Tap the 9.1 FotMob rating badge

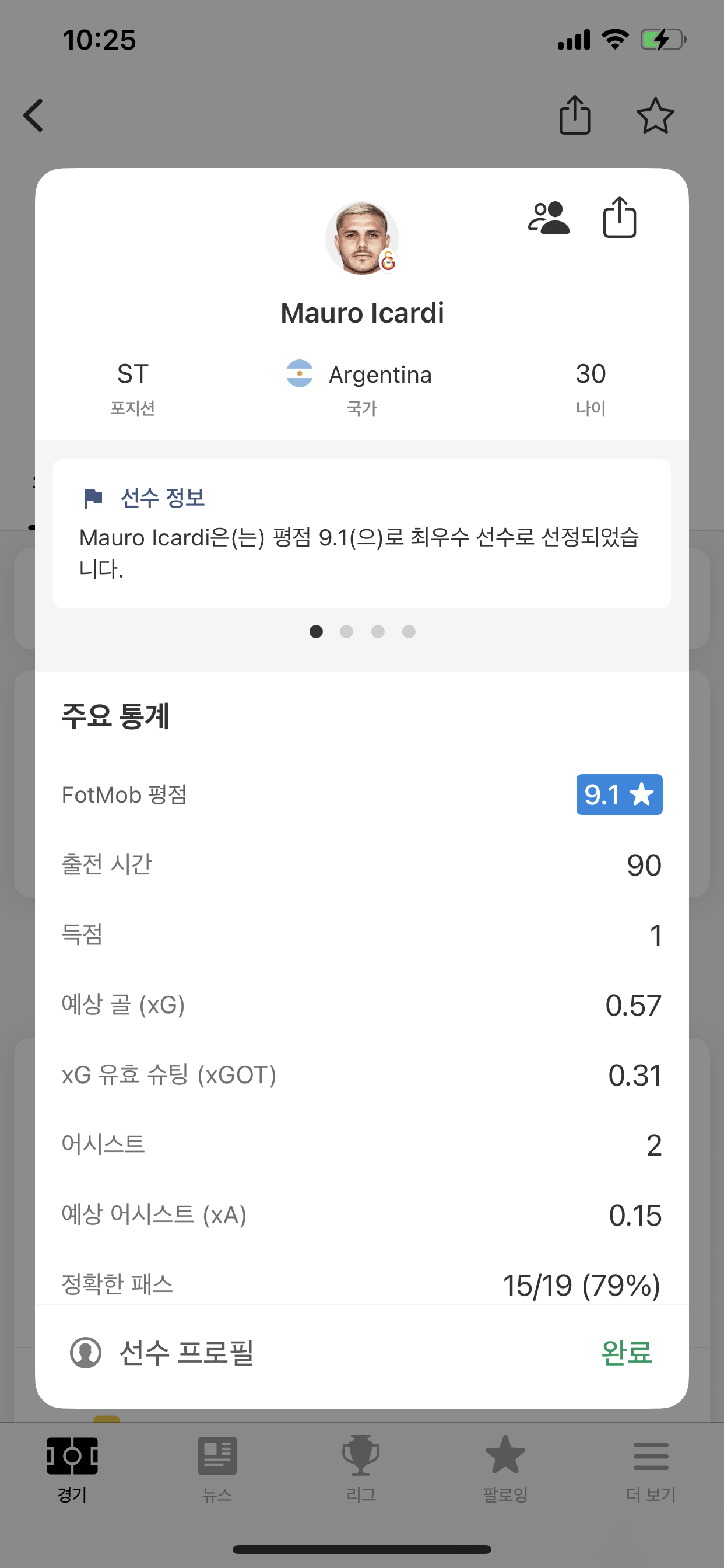[x=618, y=794]
